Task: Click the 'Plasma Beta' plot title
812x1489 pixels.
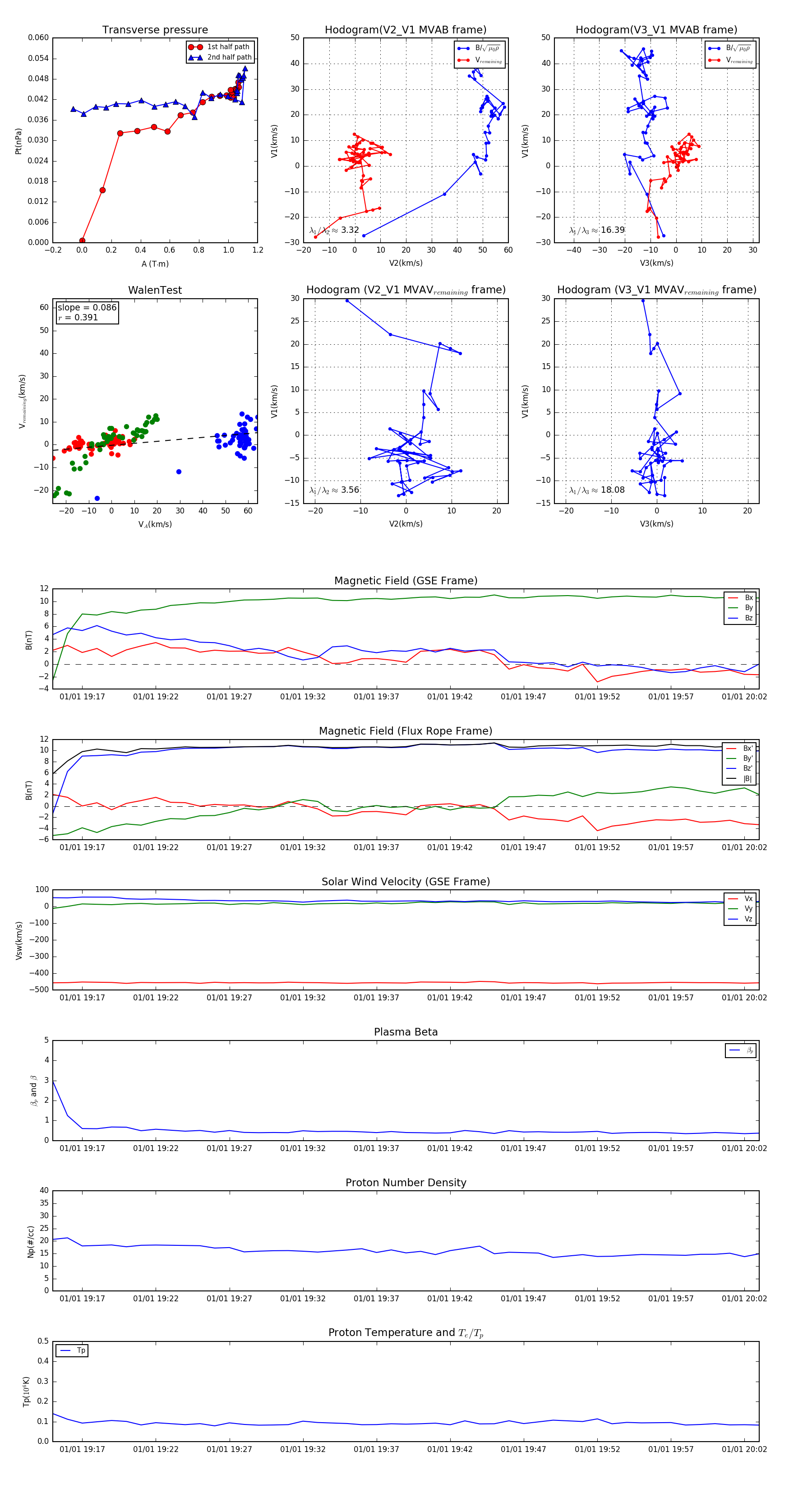Action: point(406,1032)
